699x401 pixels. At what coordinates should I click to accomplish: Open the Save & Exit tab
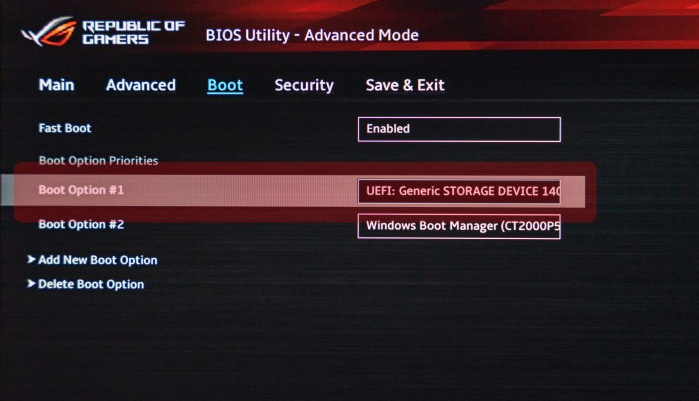coord(405,85)
